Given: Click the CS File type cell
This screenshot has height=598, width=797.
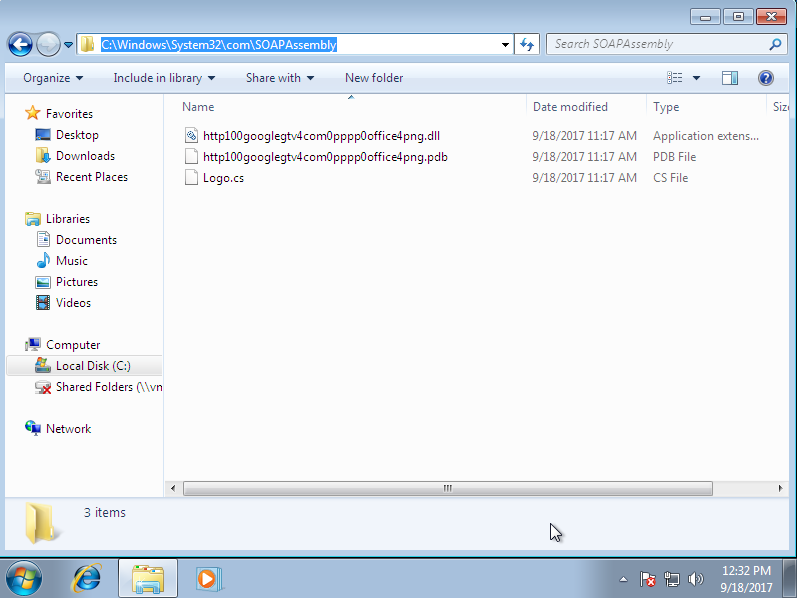Looking at the screenshot, I should coord(670,178).
